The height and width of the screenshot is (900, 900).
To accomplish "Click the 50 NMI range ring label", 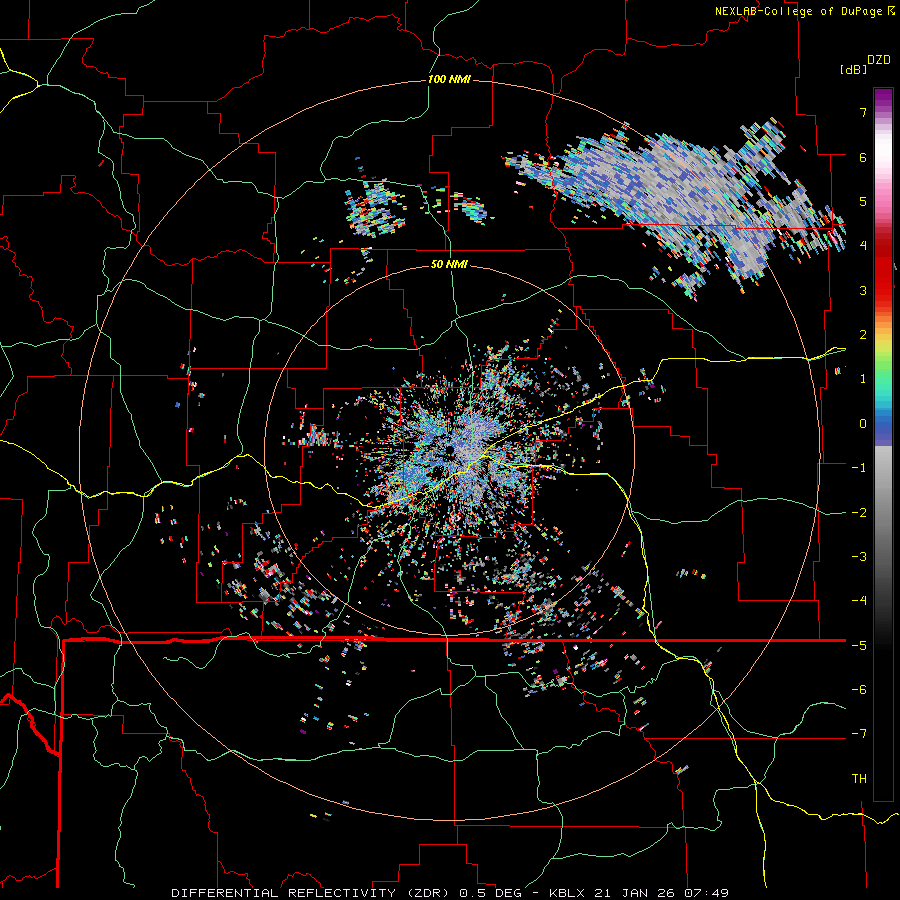I will (x=449, y=264).
